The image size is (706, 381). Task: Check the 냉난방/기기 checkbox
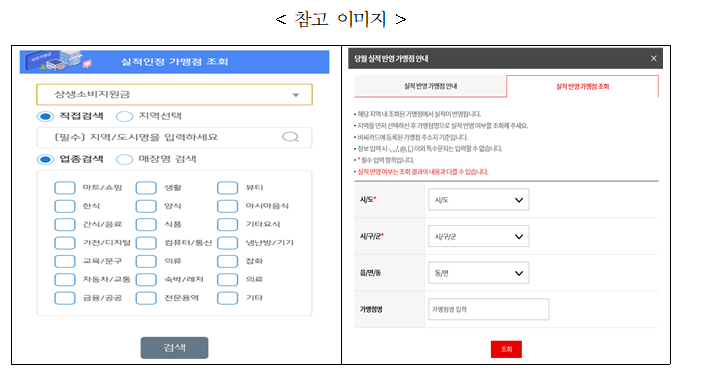point(227,243)
